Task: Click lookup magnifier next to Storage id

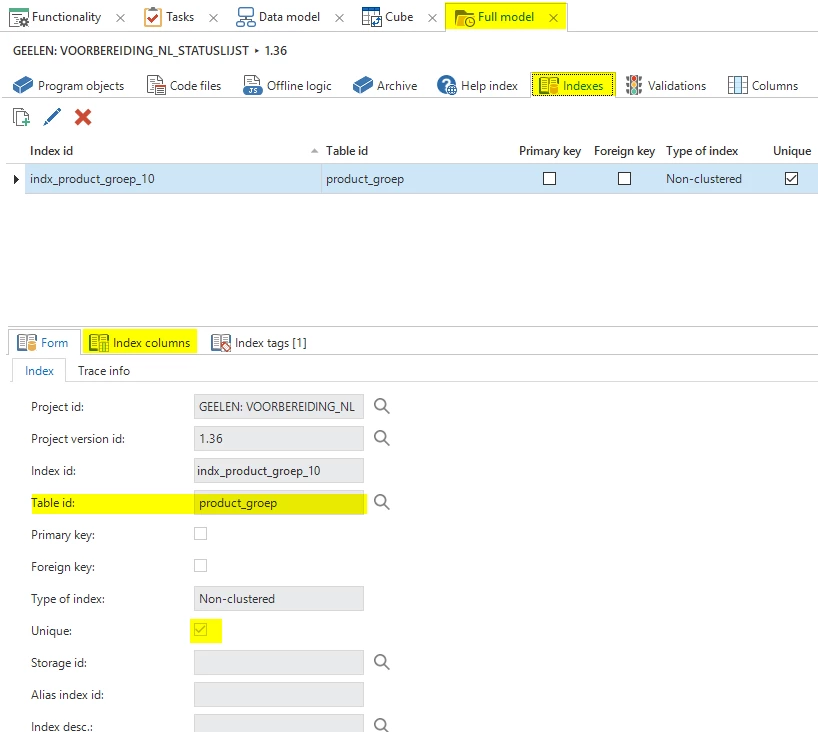Action: pos(382,662)
